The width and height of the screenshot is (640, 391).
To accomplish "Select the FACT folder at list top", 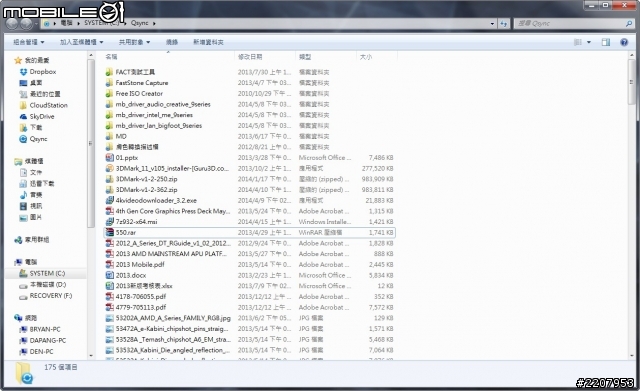I will point(135,72).
